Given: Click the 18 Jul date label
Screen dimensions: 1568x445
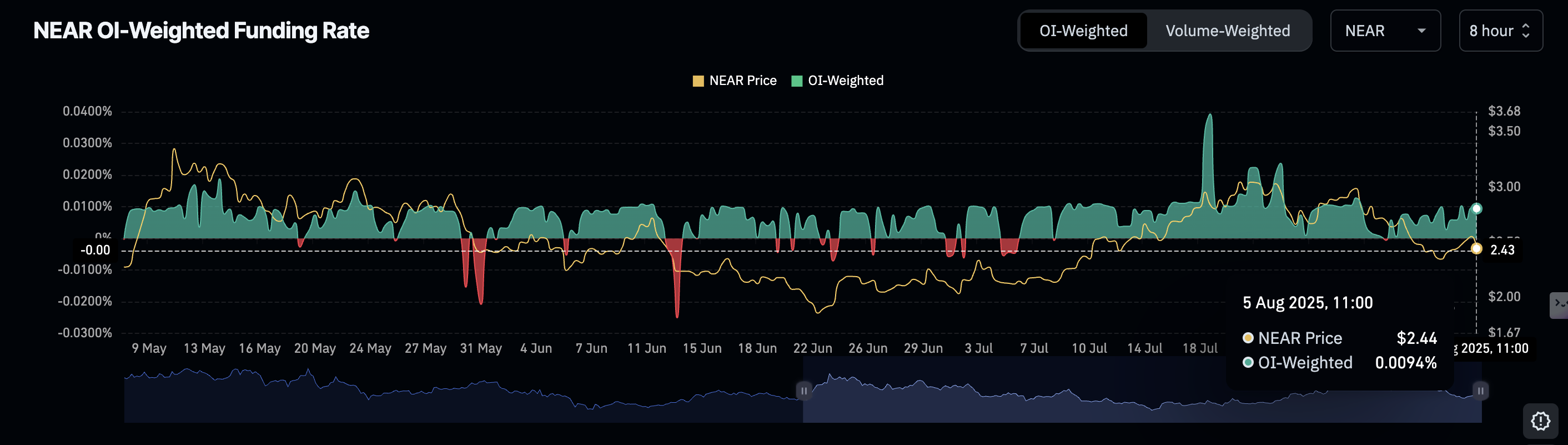Looking at the screenshot, I should coord(1200,348).
